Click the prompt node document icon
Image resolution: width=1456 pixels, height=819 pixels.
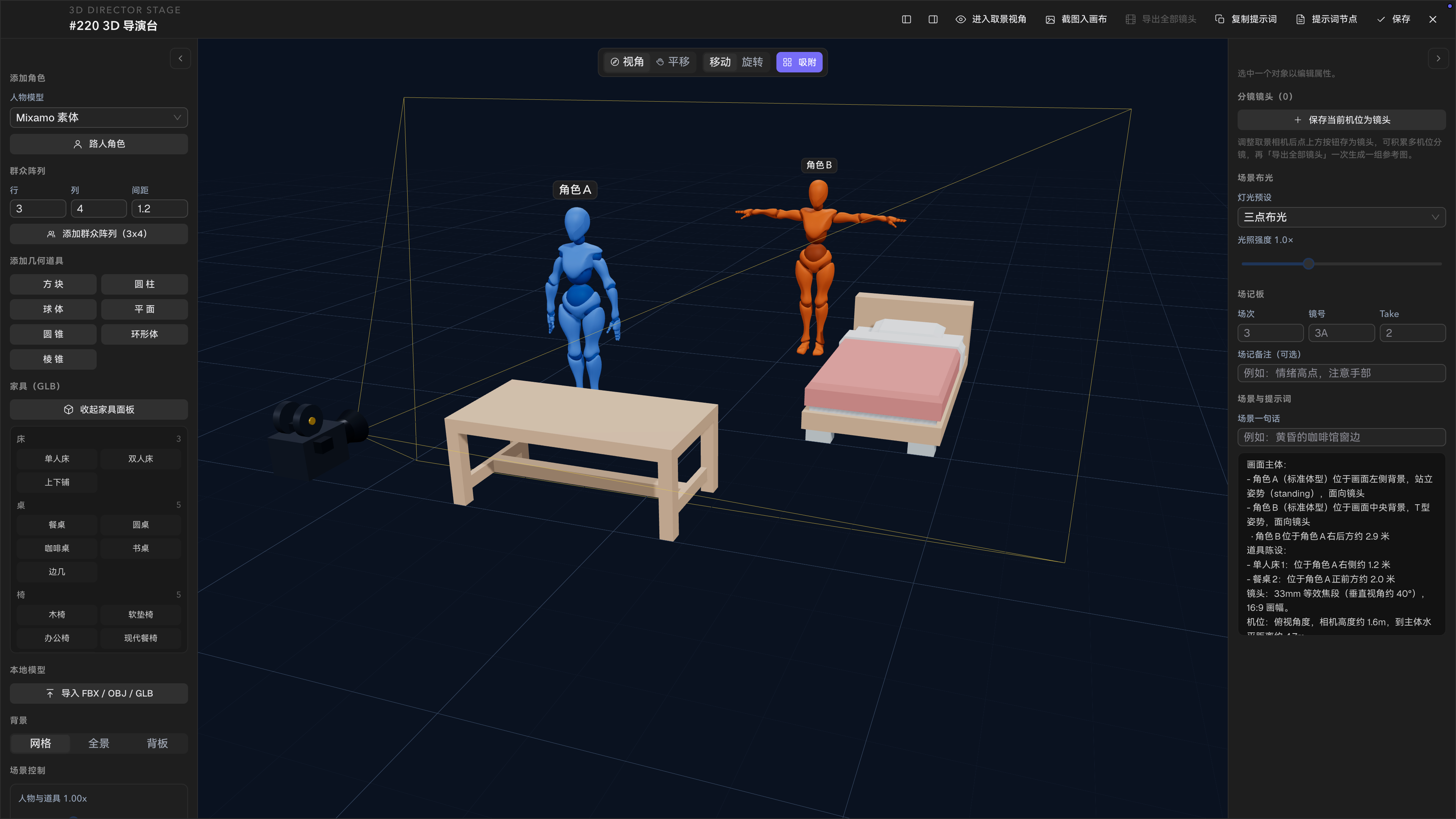(1300, 19)
